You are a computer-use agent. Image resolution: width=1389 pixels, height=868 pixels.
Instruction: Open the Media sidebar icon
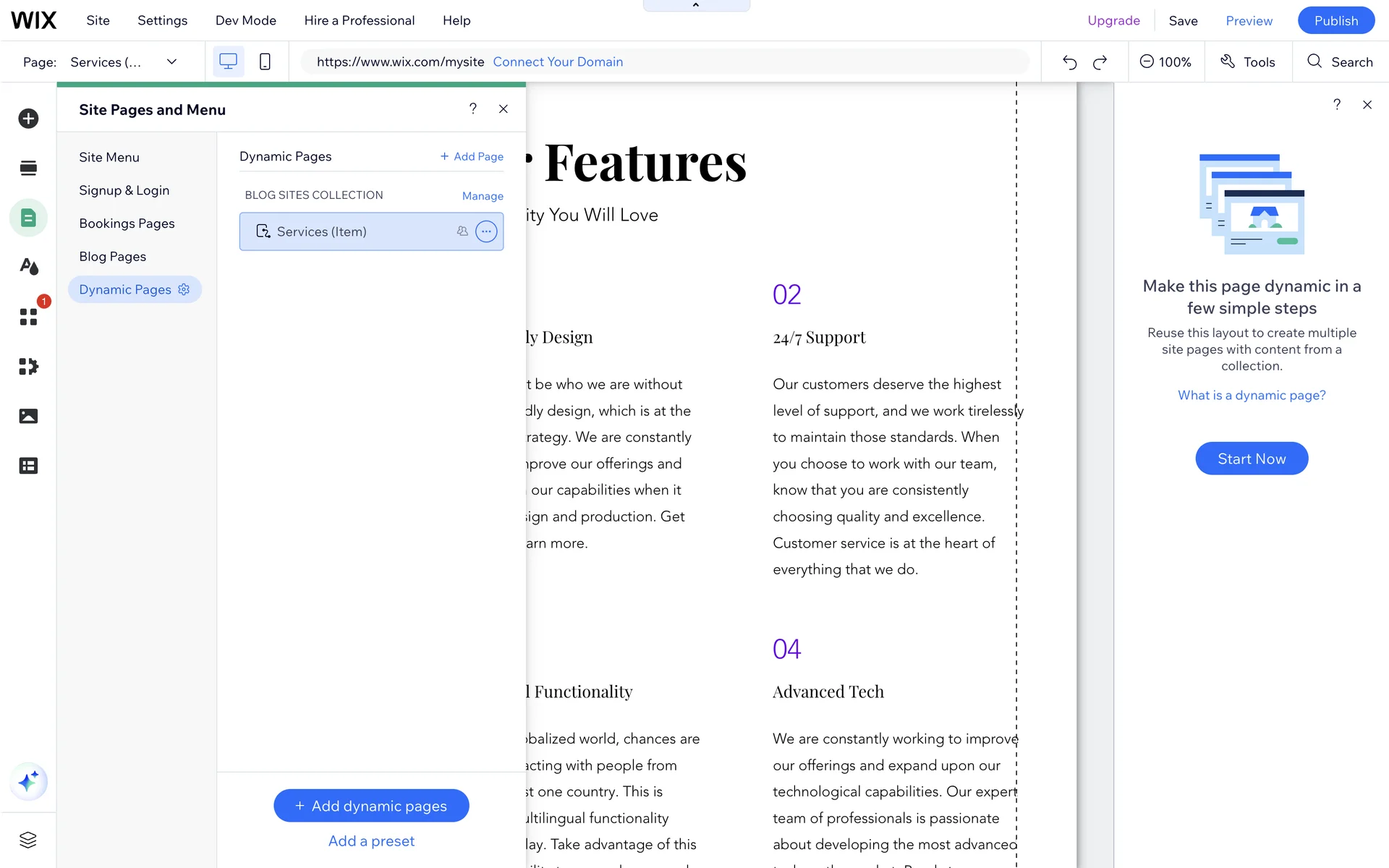click(x=28, y=416)
